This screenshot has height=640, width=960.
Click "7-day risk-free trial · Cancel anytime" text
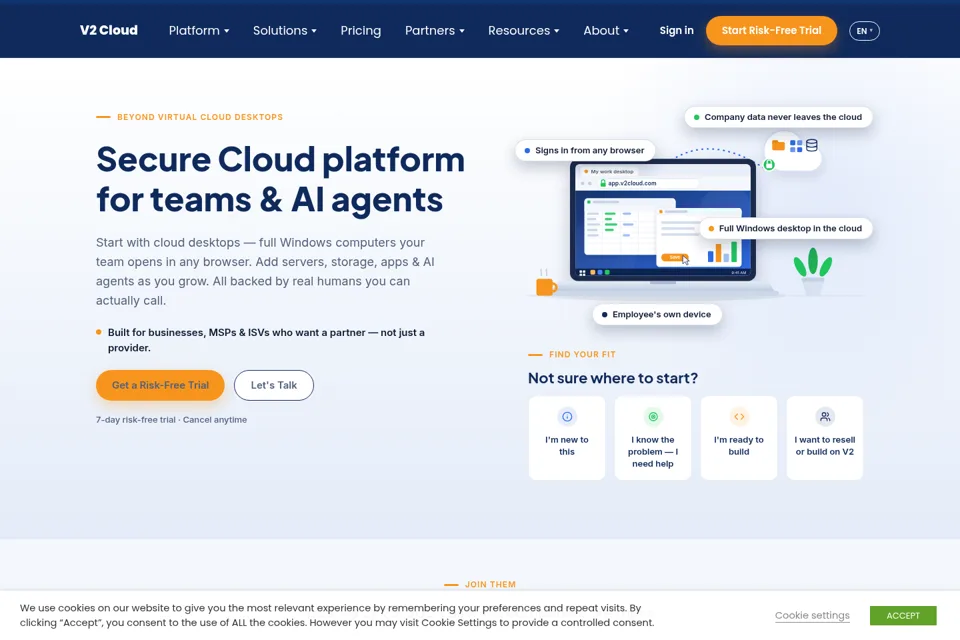pyautogui.click(x=171, y=420)
